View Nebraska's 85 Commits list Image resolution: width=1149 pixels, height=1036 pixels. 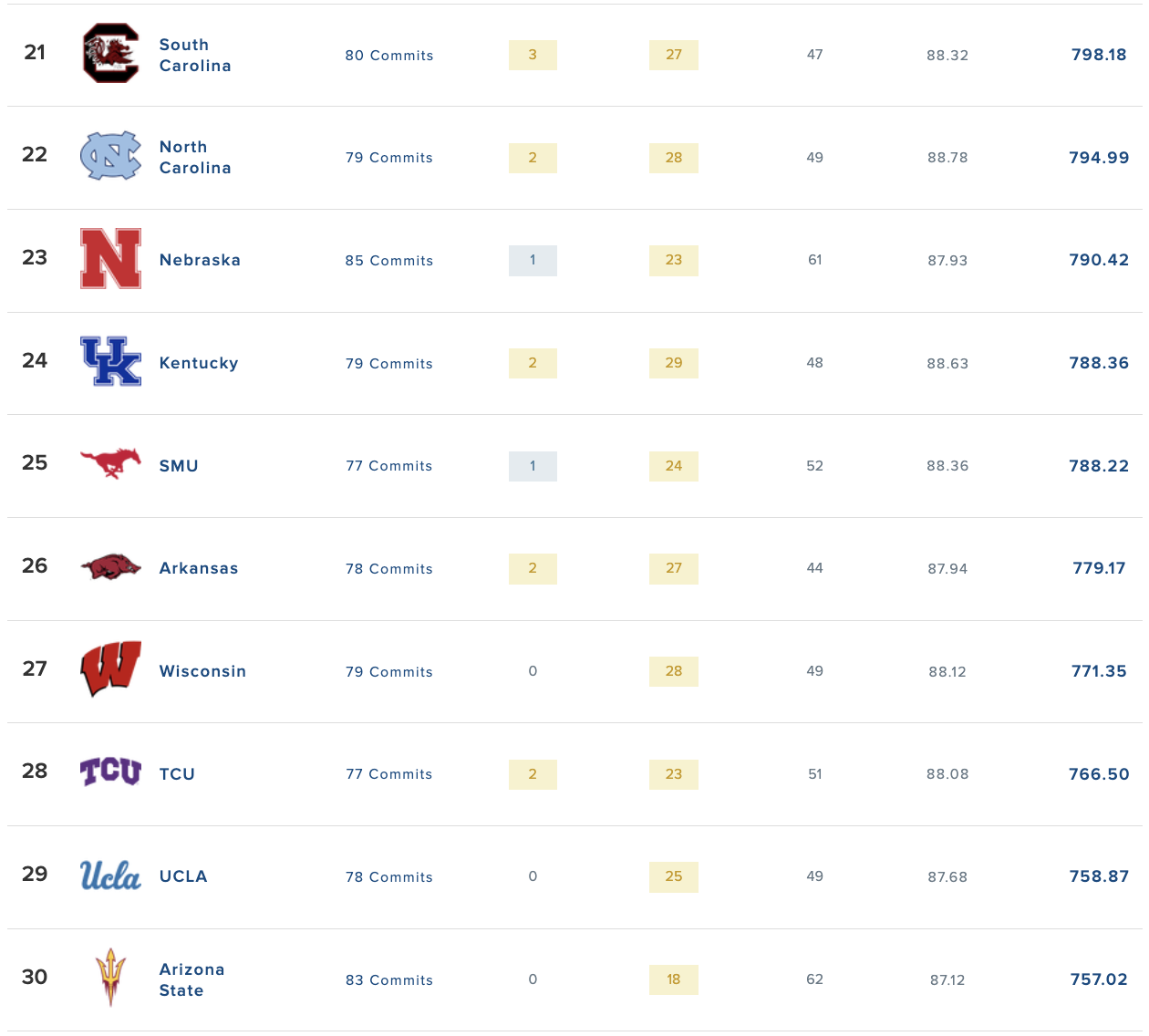point(389,261)
